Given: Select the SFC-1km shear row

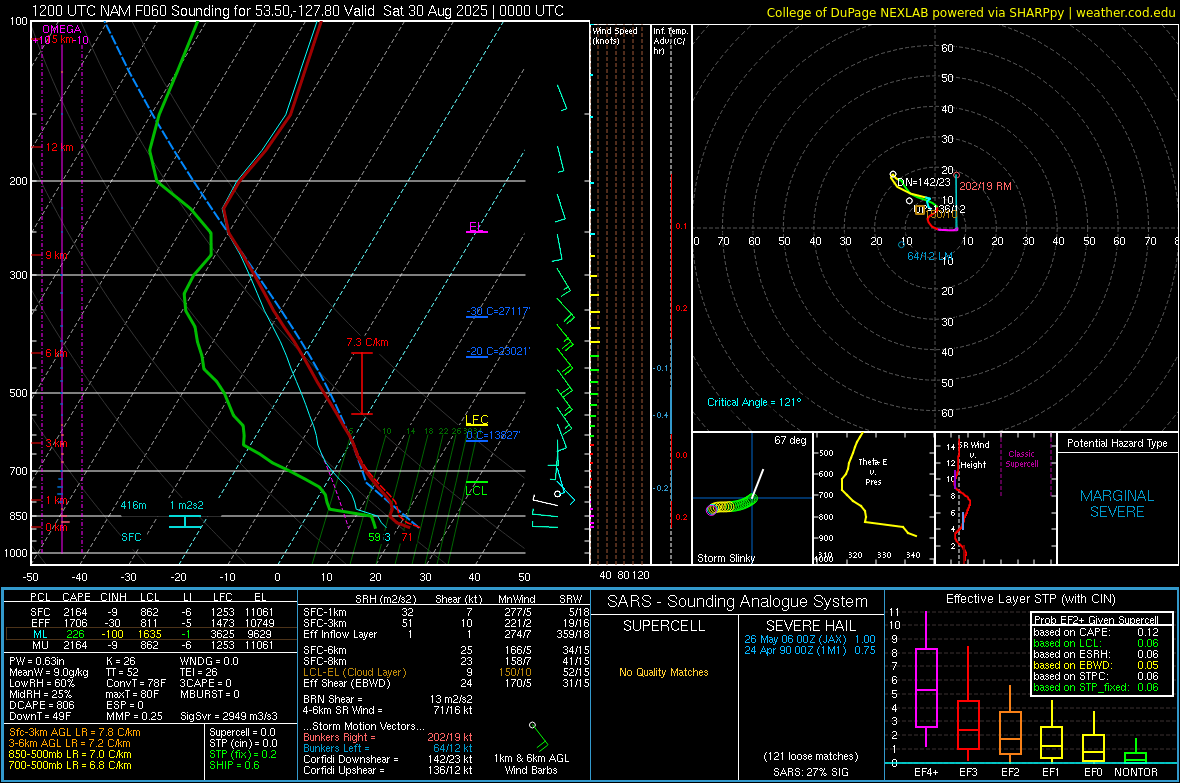Looking at the screenshot, I should [x=446, y=612].
